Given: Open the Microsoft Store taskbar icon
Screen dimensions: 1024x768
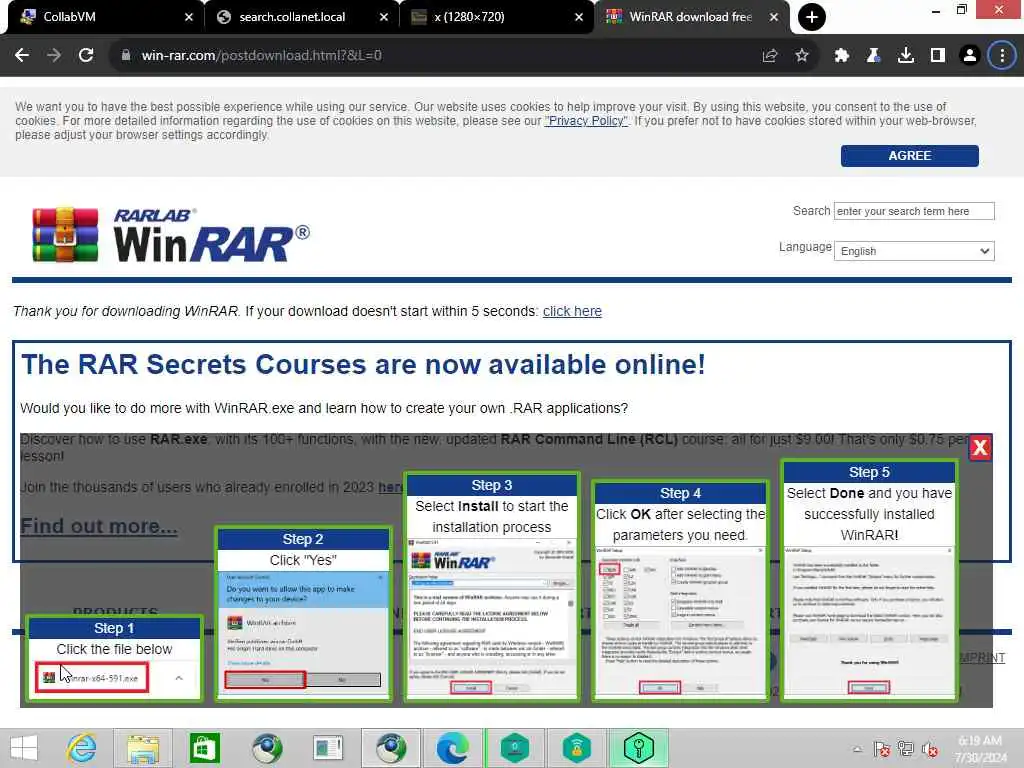Looking at the screenshot, I should click(204, 748).
